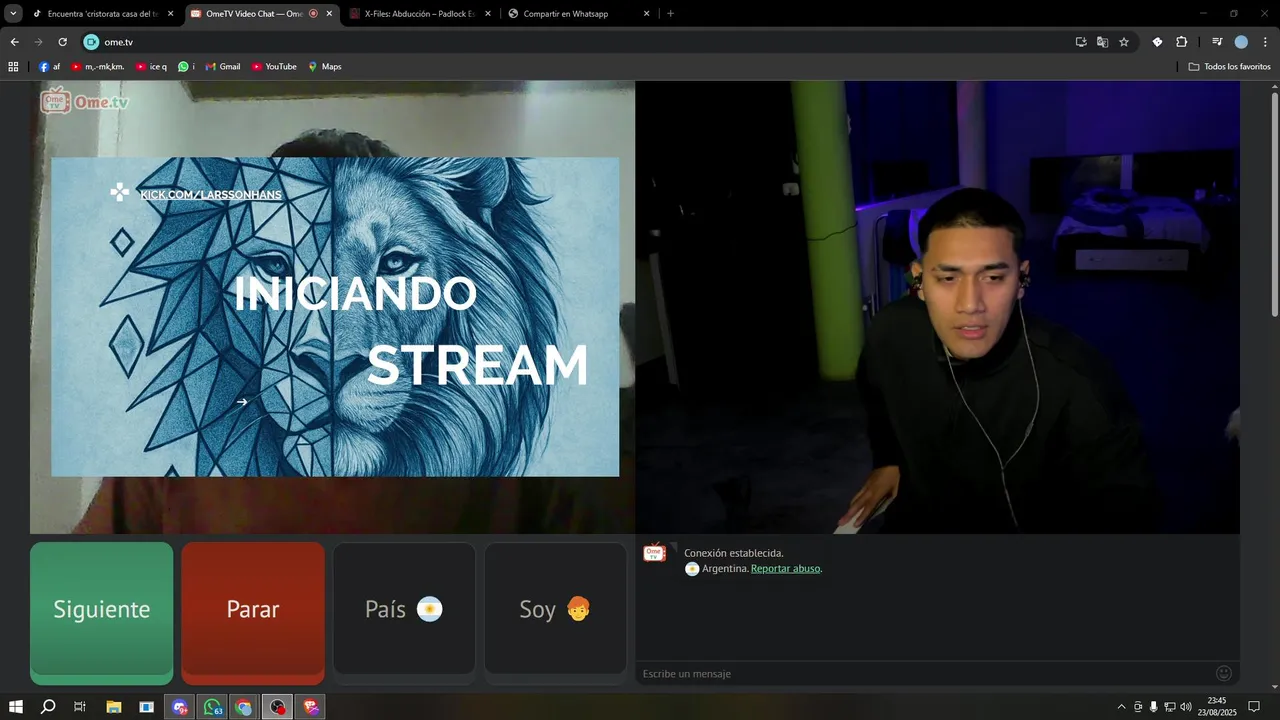Open OBS Studio from taskbar
This screenshot has width=1280, height=720.
click(x=277, y=707)
